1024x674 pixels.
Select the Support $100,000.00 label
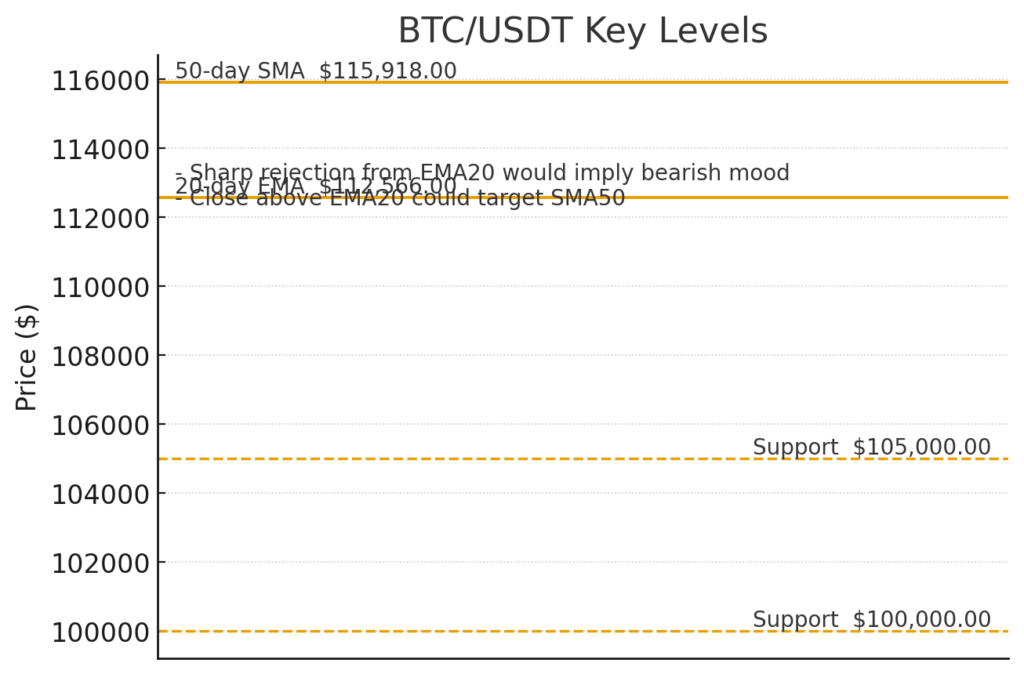coord(871,619)
